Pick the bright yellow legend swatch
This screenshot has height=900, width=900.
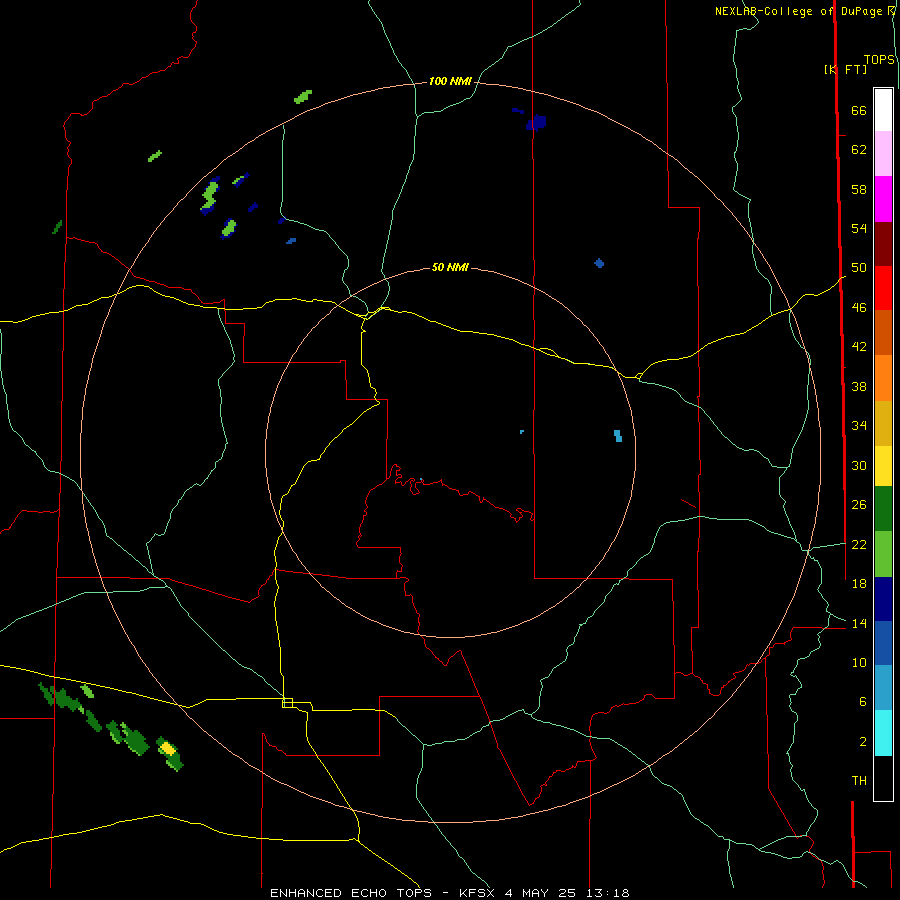[883, 466]
